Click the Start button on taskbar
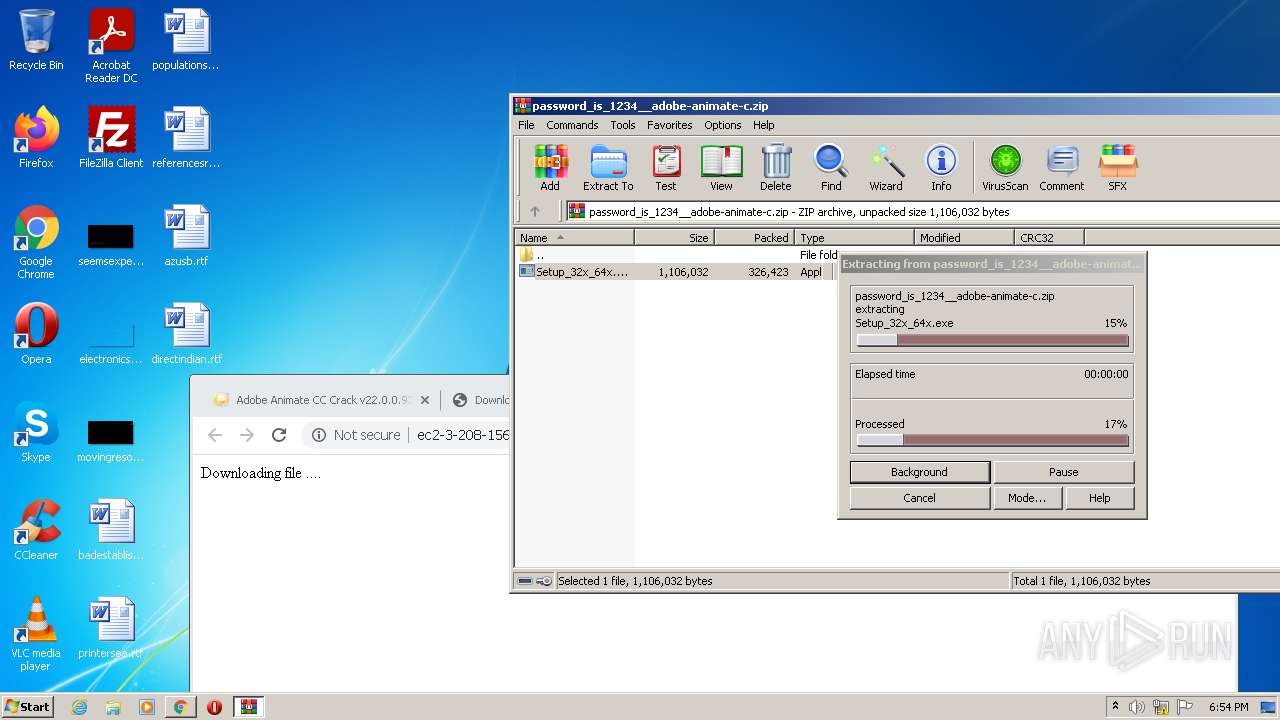This screenshot has width=1280, height=720. (x=28, y=707)
